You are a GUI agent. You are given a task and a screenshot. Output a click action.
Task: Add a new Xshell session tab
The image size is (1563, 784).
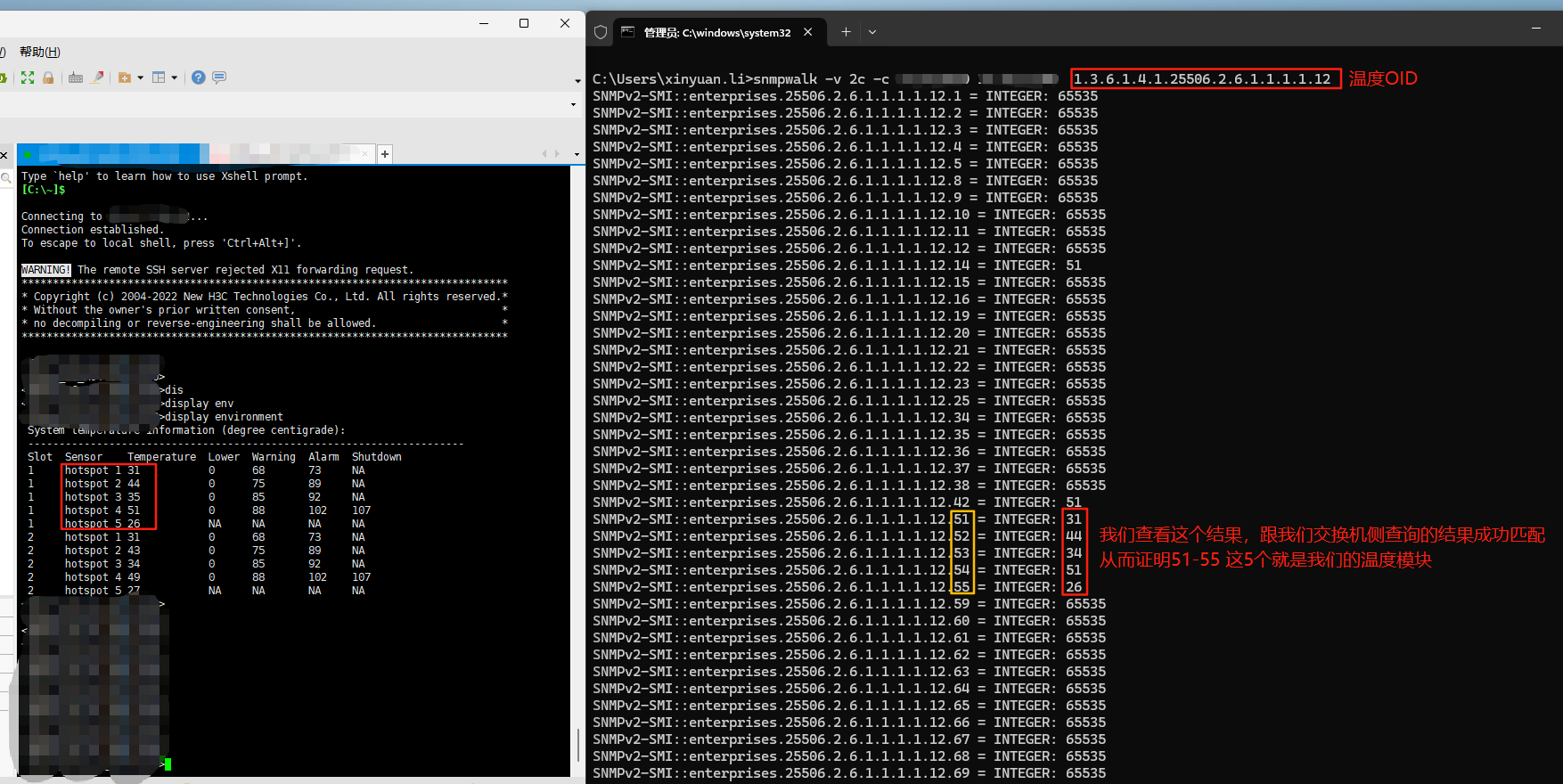tap(385, 154)
